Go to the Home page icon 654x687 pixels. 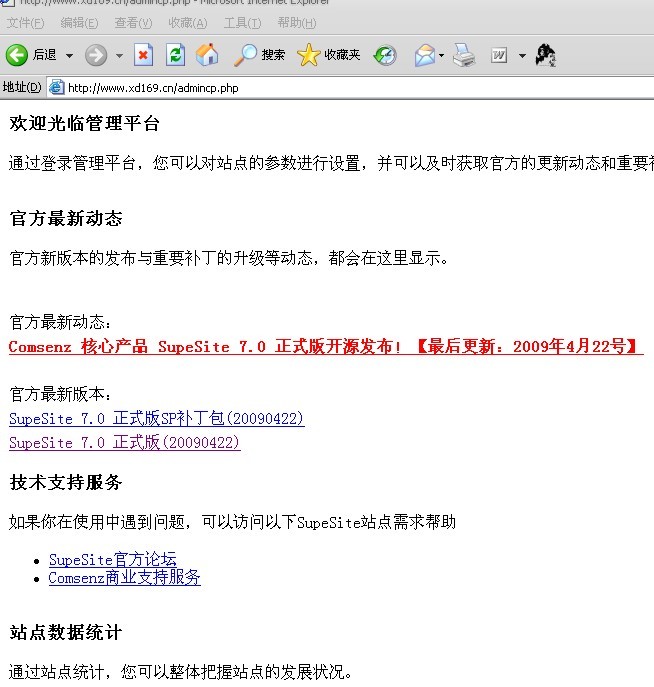207,55
